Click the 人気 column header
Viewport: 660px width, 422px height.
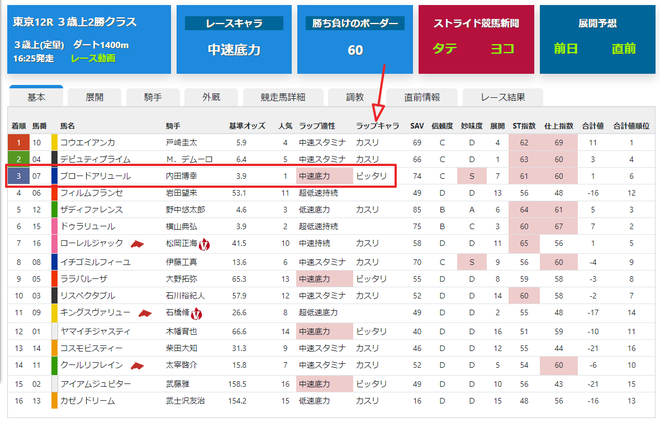click(x=285, y=126)
